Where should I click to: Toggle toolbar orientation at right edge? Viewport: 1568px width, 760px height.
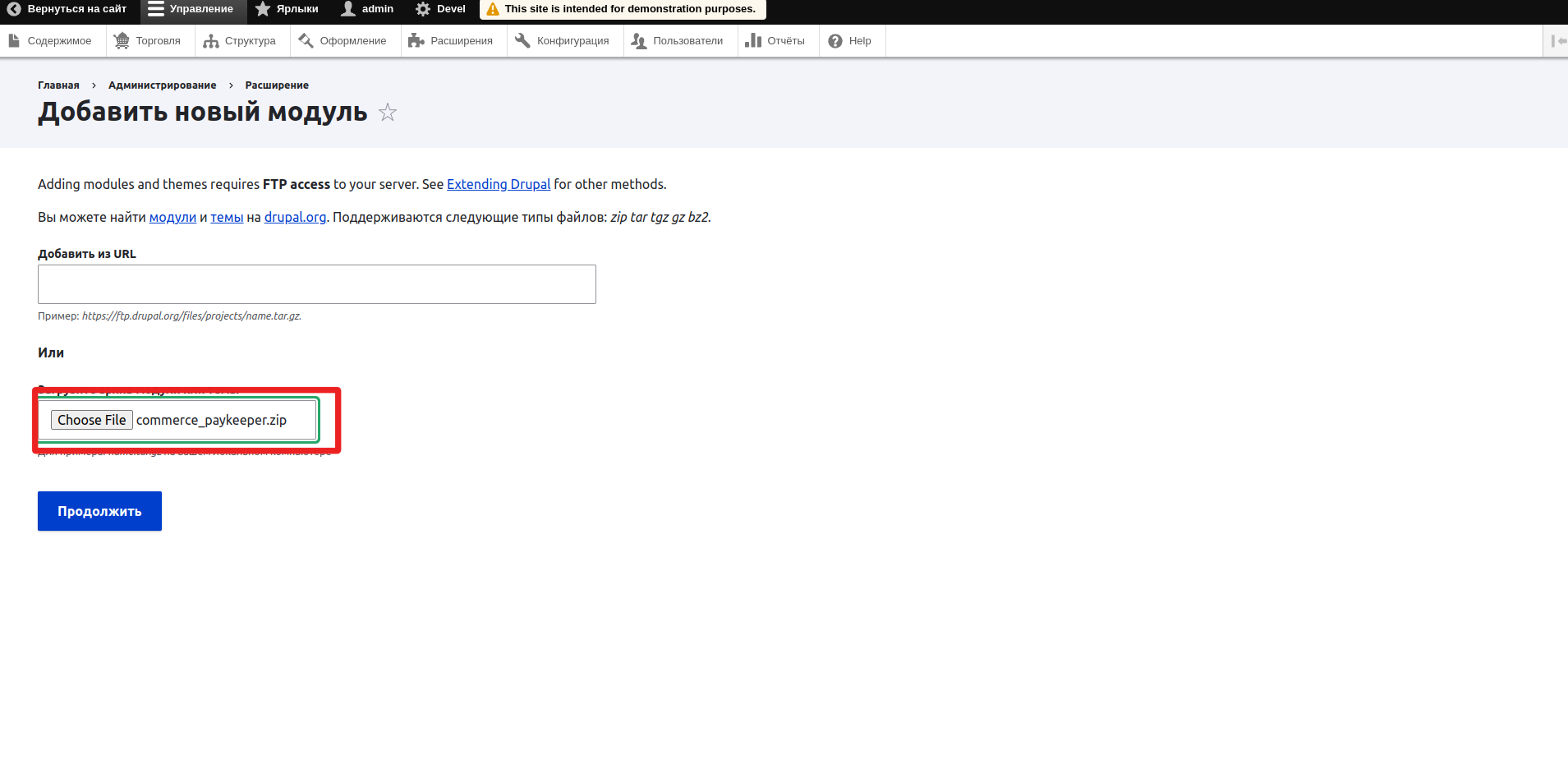pyautogui.click(x=1557, y=41)
